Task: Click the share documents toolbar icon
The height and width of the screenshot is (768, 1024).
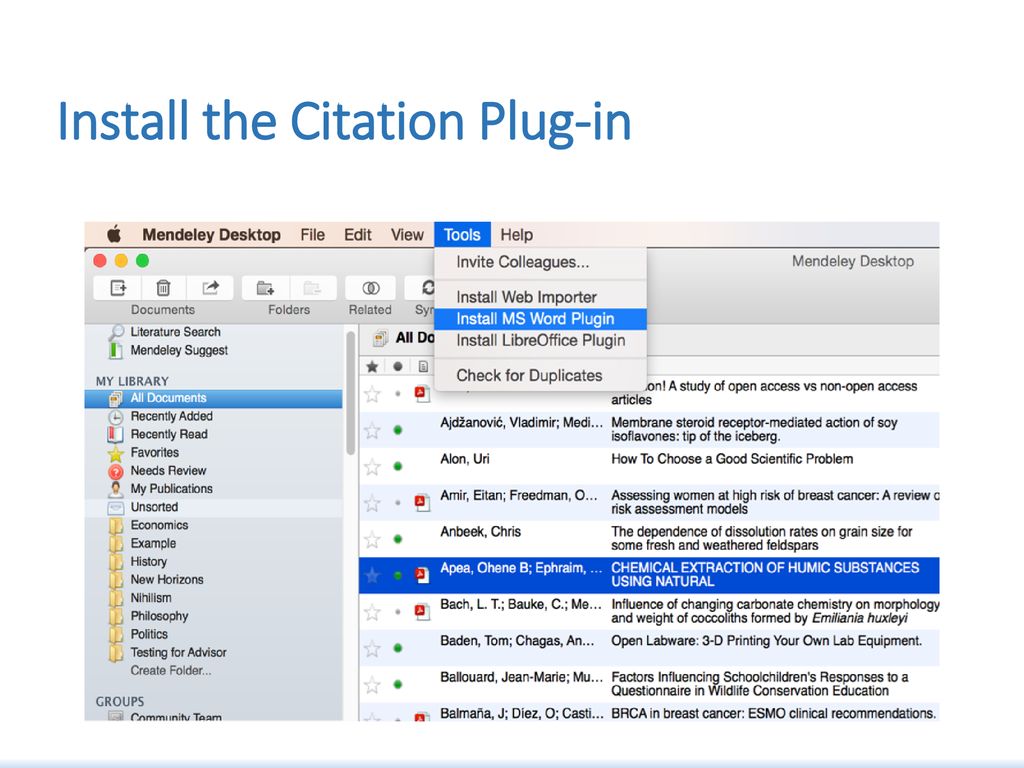Action: tap(210, 287)
